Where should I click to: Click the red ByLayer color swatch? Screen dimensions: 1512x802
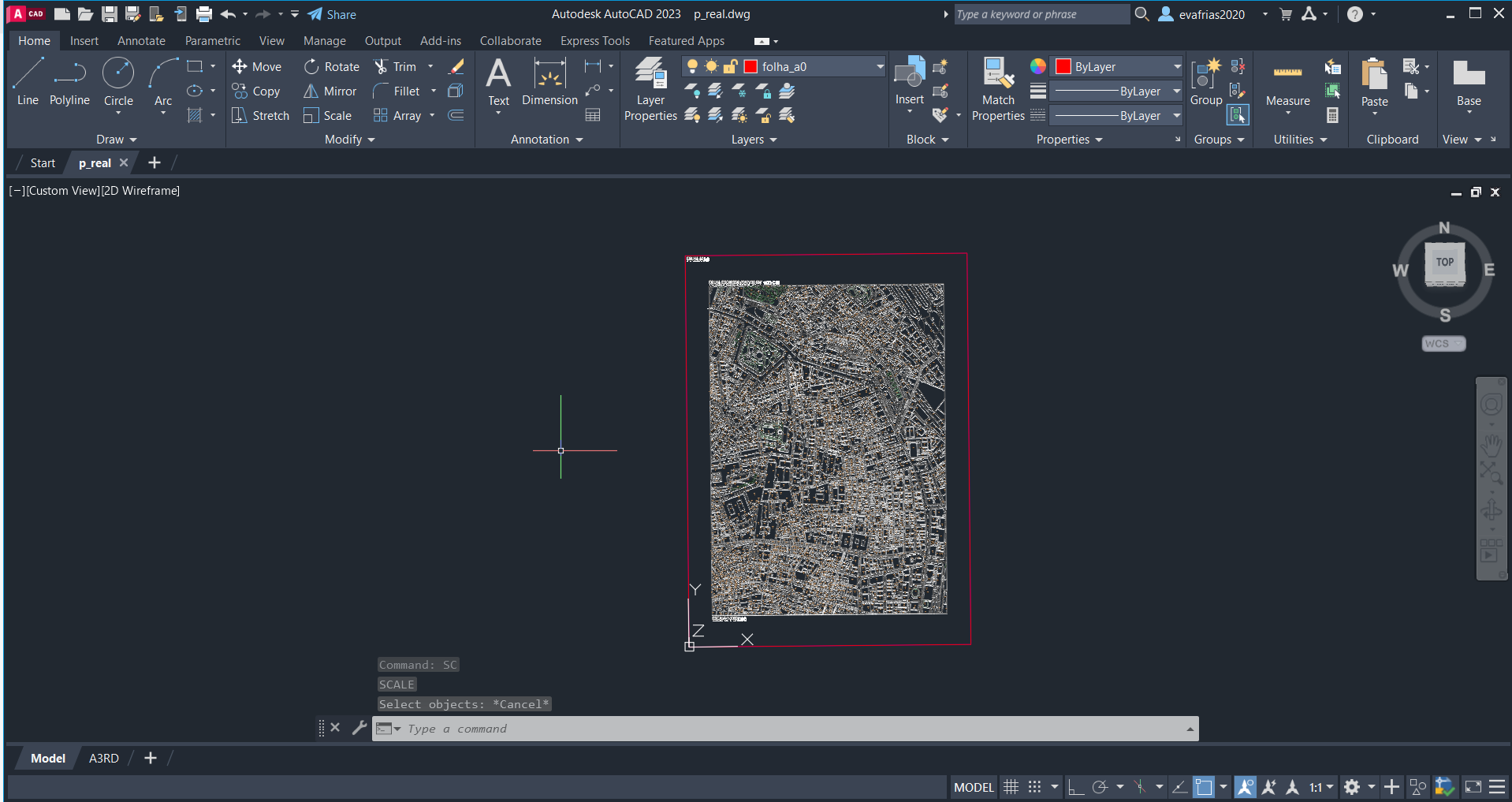1063,67
